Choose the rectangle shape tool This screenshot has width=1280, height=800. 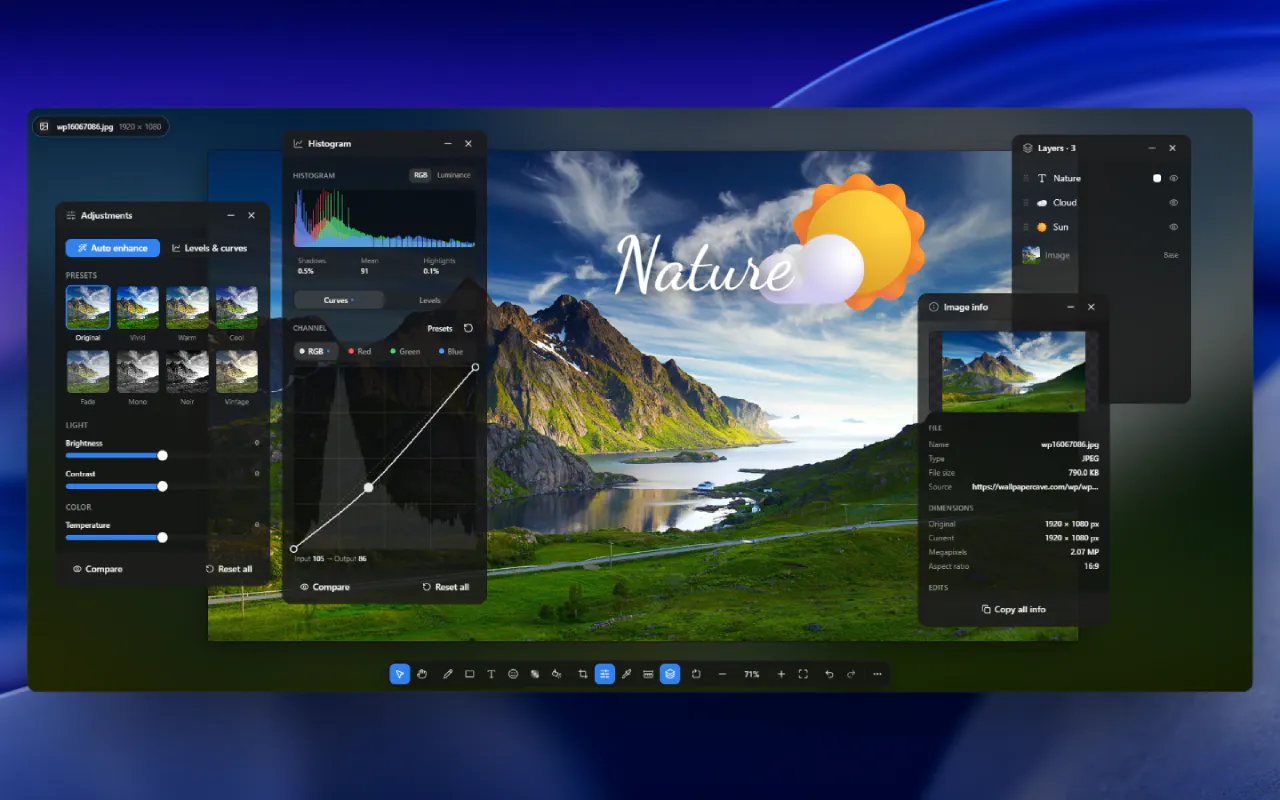click(x=469, y=674)
